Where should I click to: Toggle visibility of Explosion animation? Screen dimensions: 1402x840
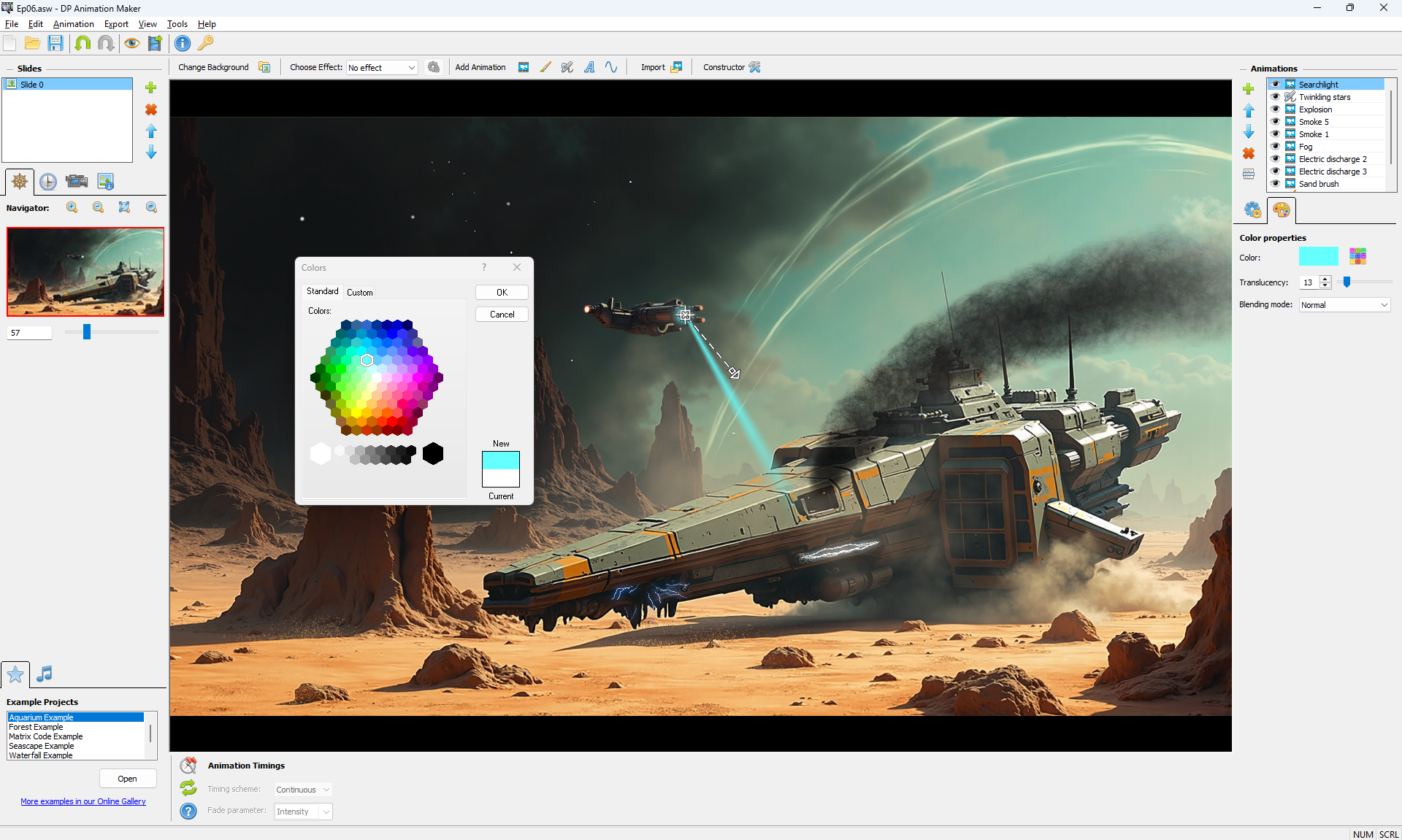tap(1276, 109)
